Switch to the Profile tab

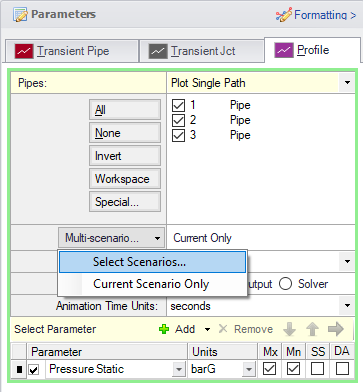(312, 50)
